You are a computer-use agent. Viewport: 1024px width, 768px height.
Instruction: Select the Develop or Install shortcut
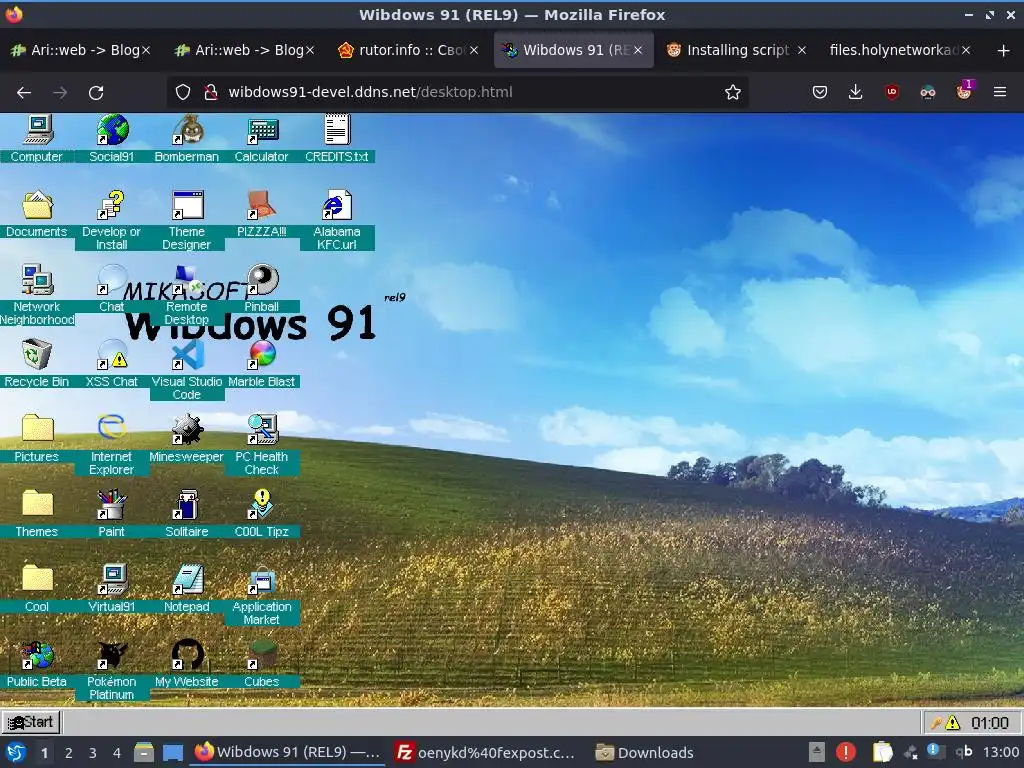point(112,204)
